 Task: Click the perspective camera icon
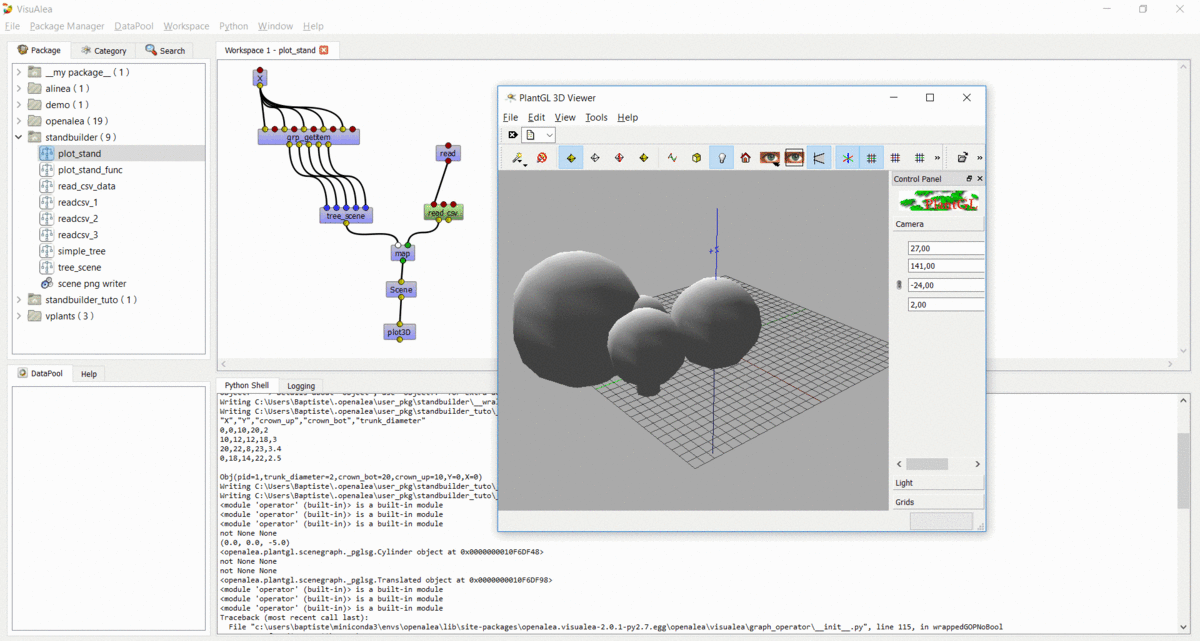click(x=819, y=158)
